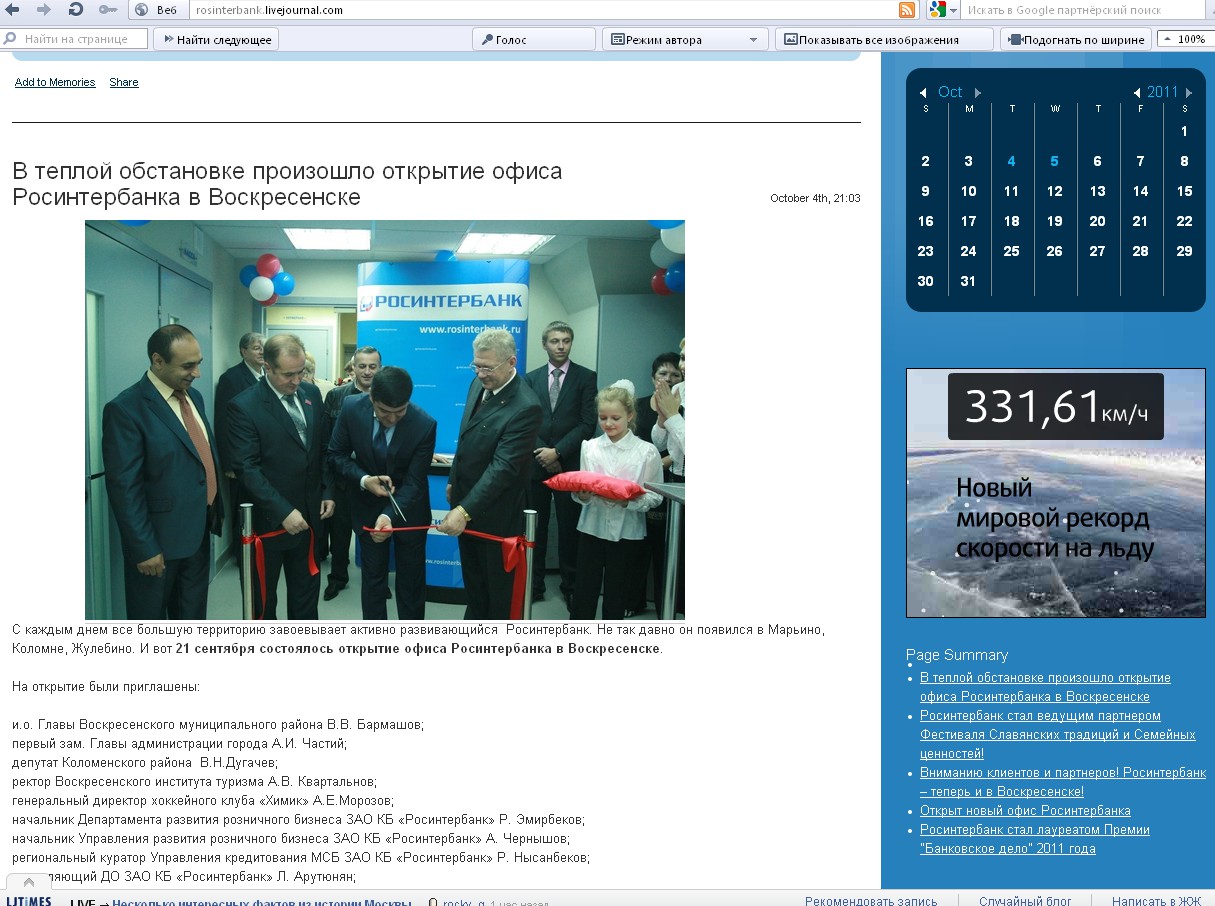Click the 'Oct' month label in calendar
This screenshot has width=1215, height=906.
pyautogui.click(x=950, y=92)
